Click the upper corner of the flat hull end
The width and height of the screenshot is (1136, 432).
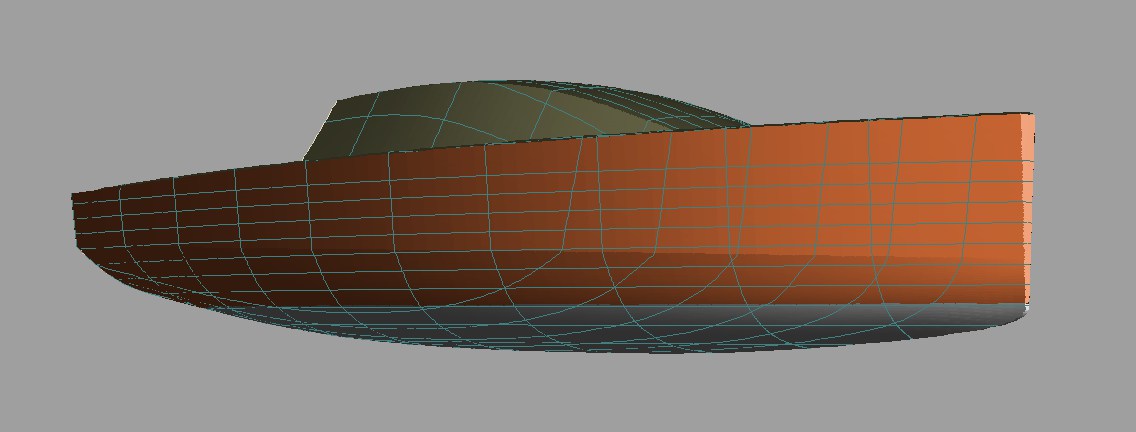tap(1031, 116)
